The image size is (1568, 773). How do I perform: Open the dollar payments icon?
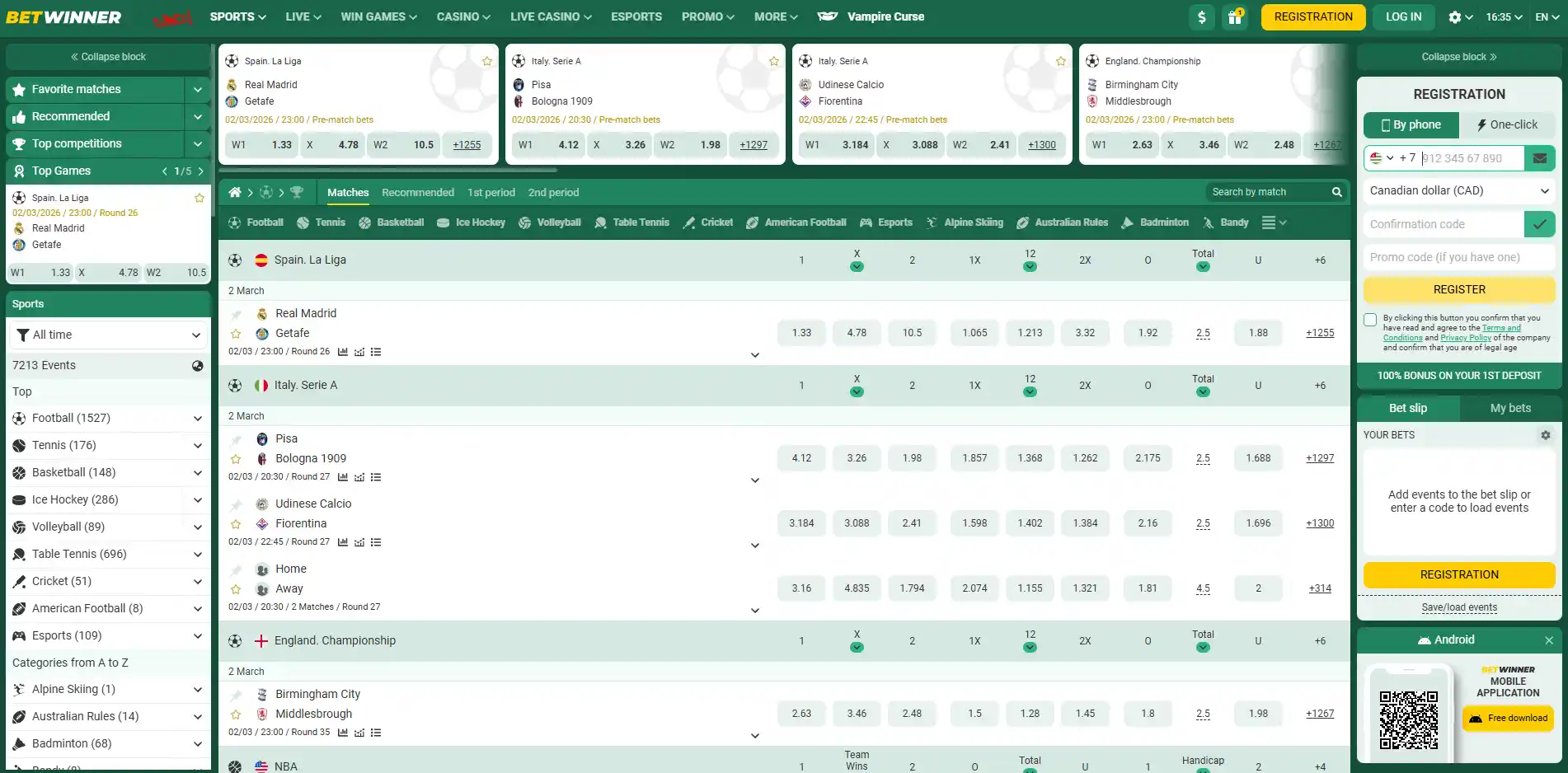point(1202,16)
